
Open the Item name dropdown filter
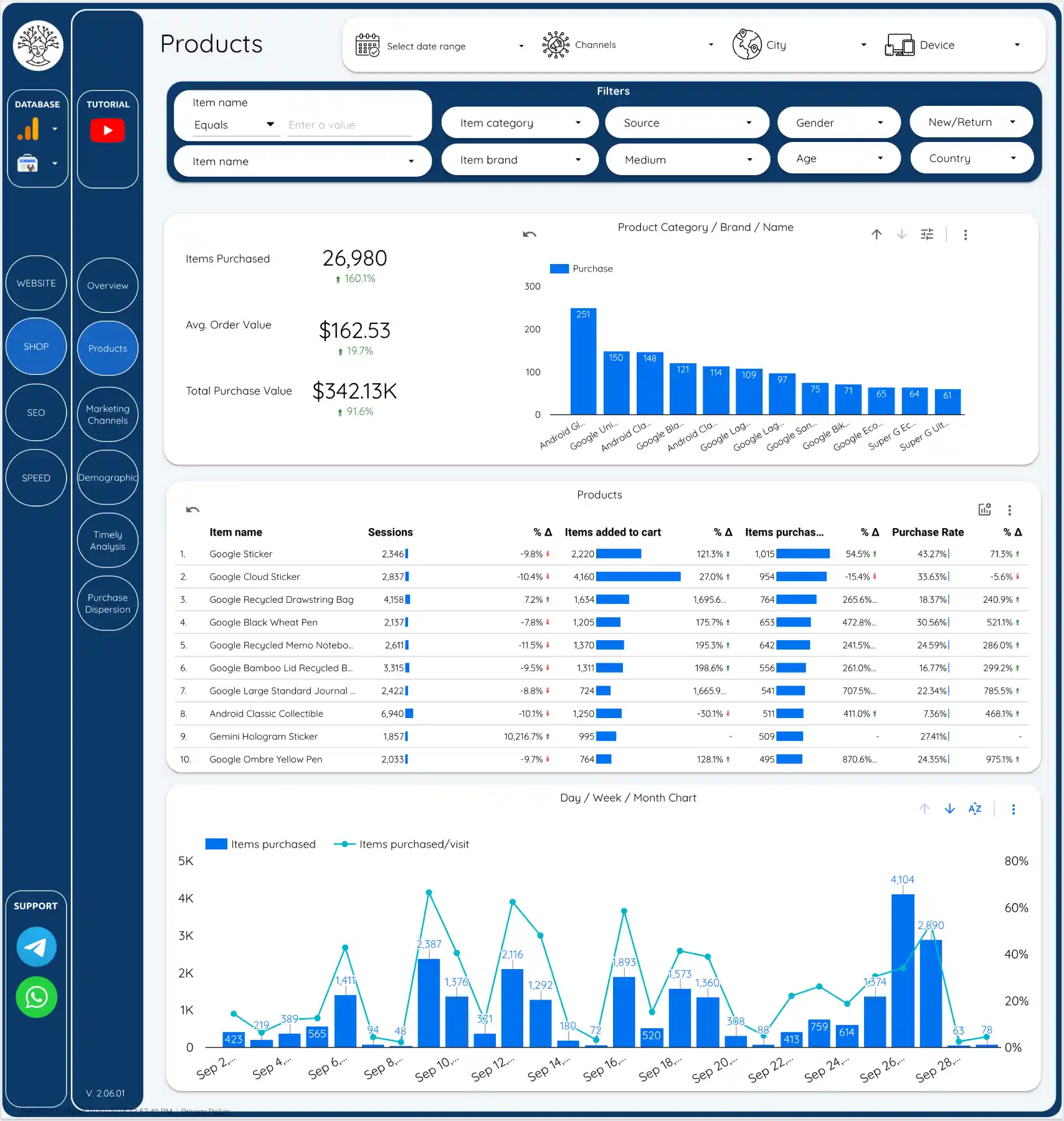pos(303,161)
